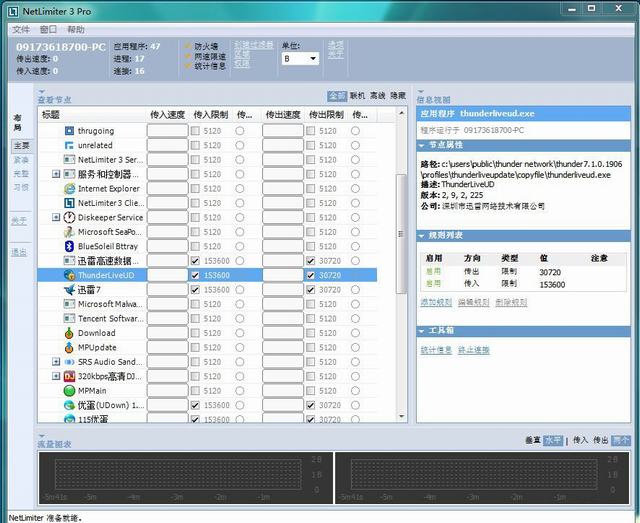Select the 传入 153600 rule row
640x523 pixels.
pos(523,284)
